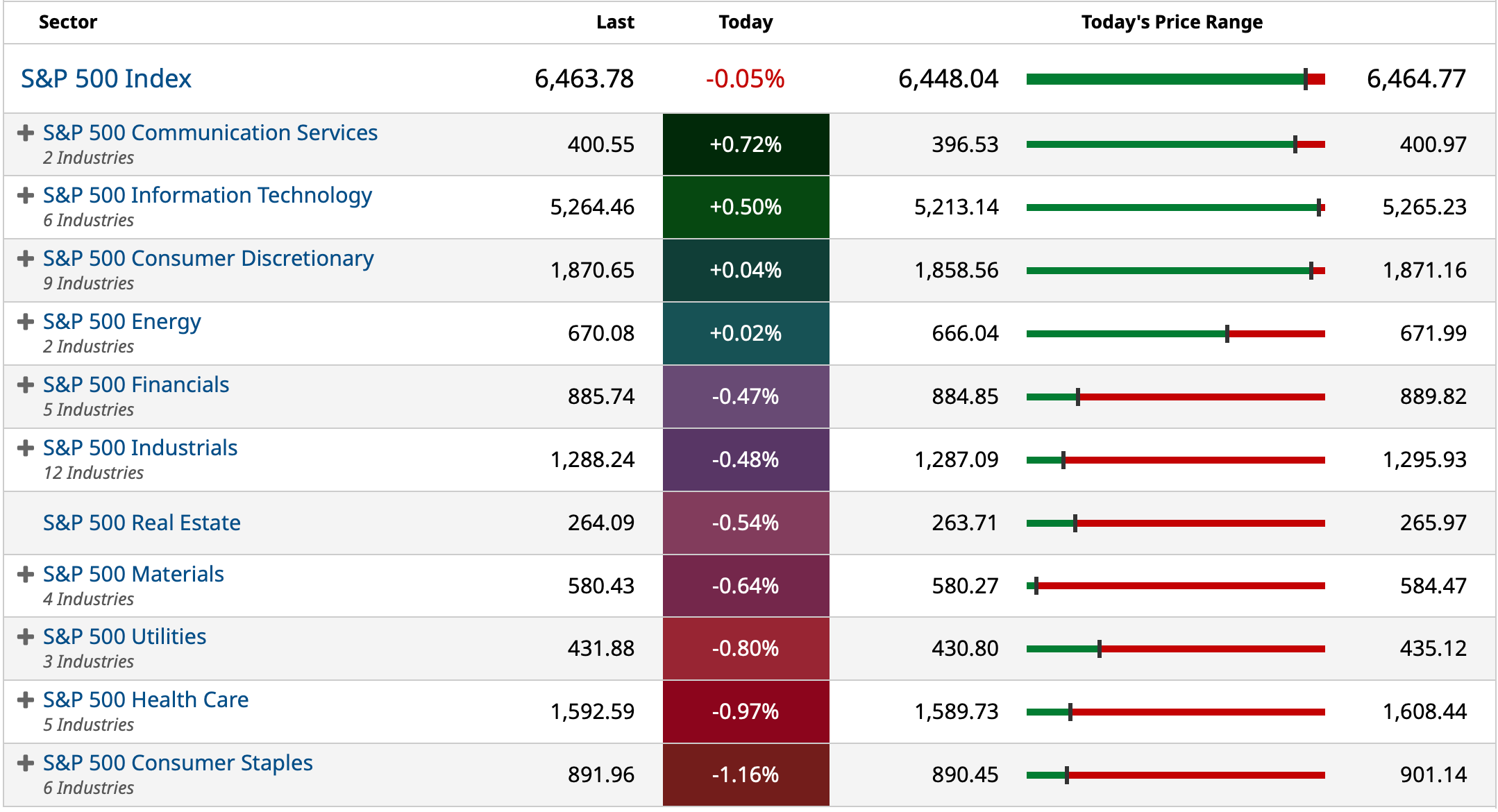Expand S&P 500 Utilities industries
1498x812 pixels.
pyautogui.click(x=26, y=637)
